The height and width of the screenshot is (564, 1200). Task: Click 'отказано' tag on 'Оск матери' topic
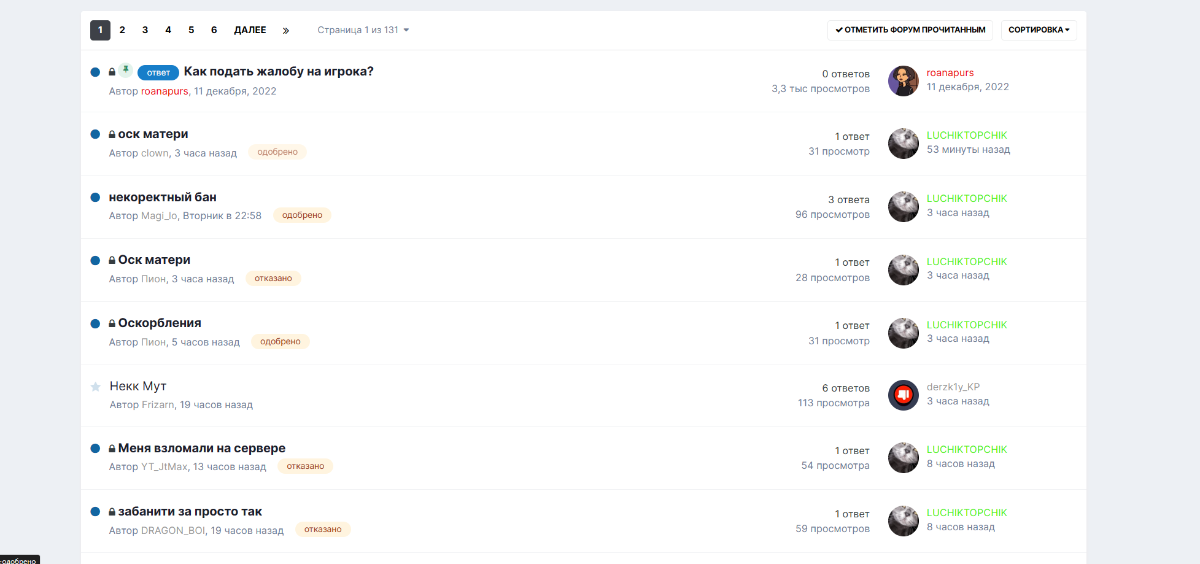coord(273,278)
